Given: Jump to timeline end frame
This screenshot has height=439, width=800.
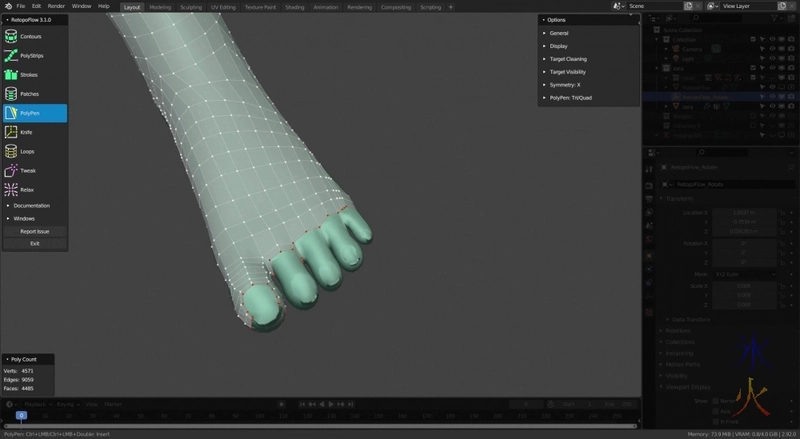Looking at the screenshot, I should (351, 404).
